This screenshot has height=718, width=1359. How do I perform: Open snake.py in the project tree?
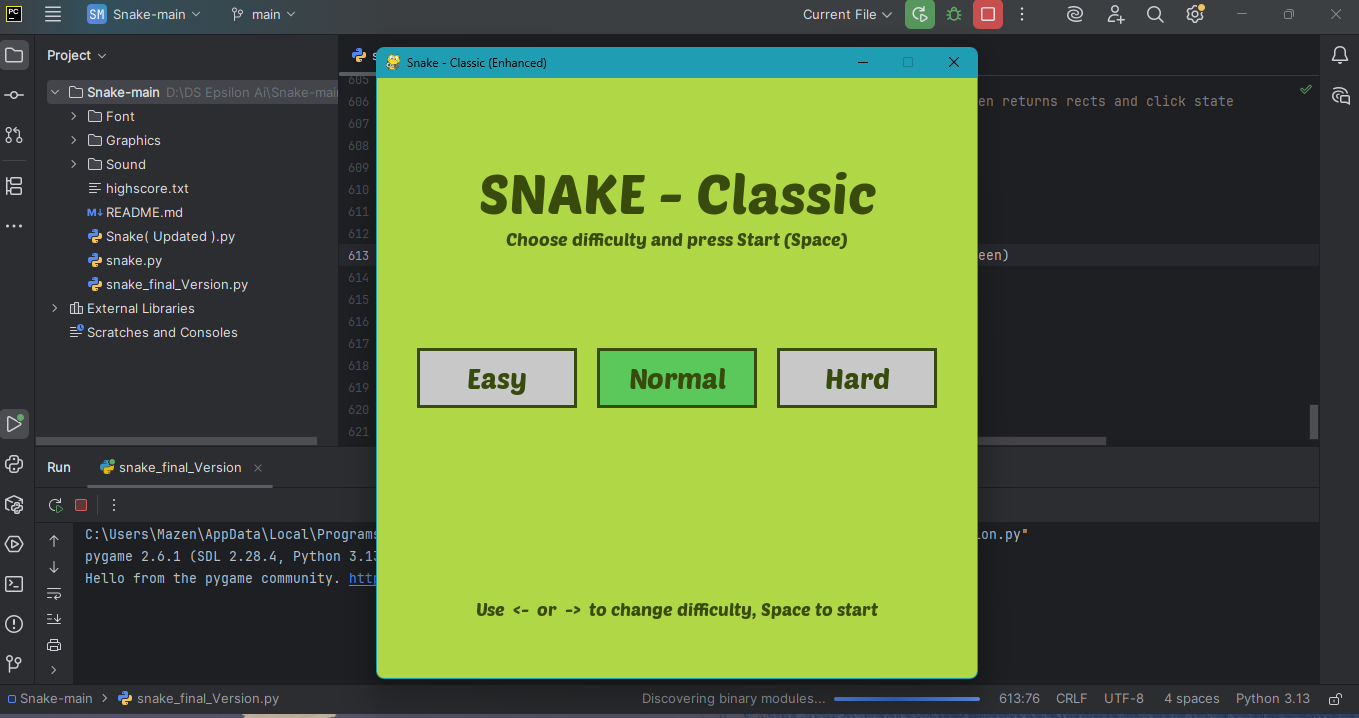tap(134, 260)
